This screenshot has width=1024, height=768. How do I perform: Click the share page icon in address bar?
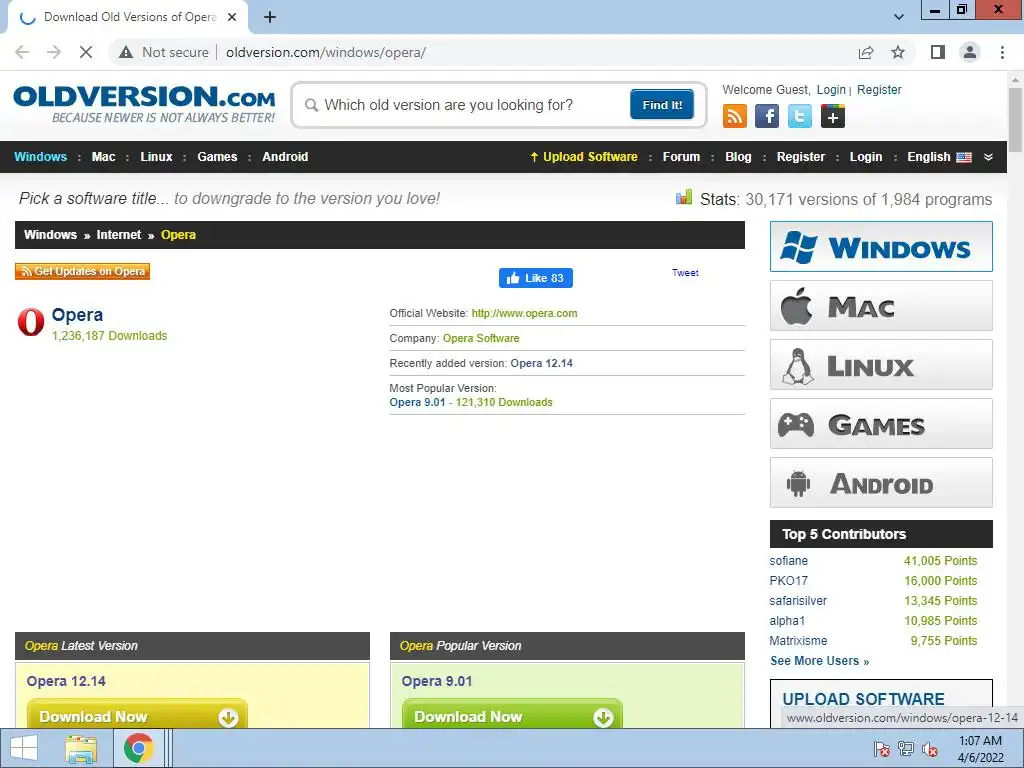tap(866, 52)
